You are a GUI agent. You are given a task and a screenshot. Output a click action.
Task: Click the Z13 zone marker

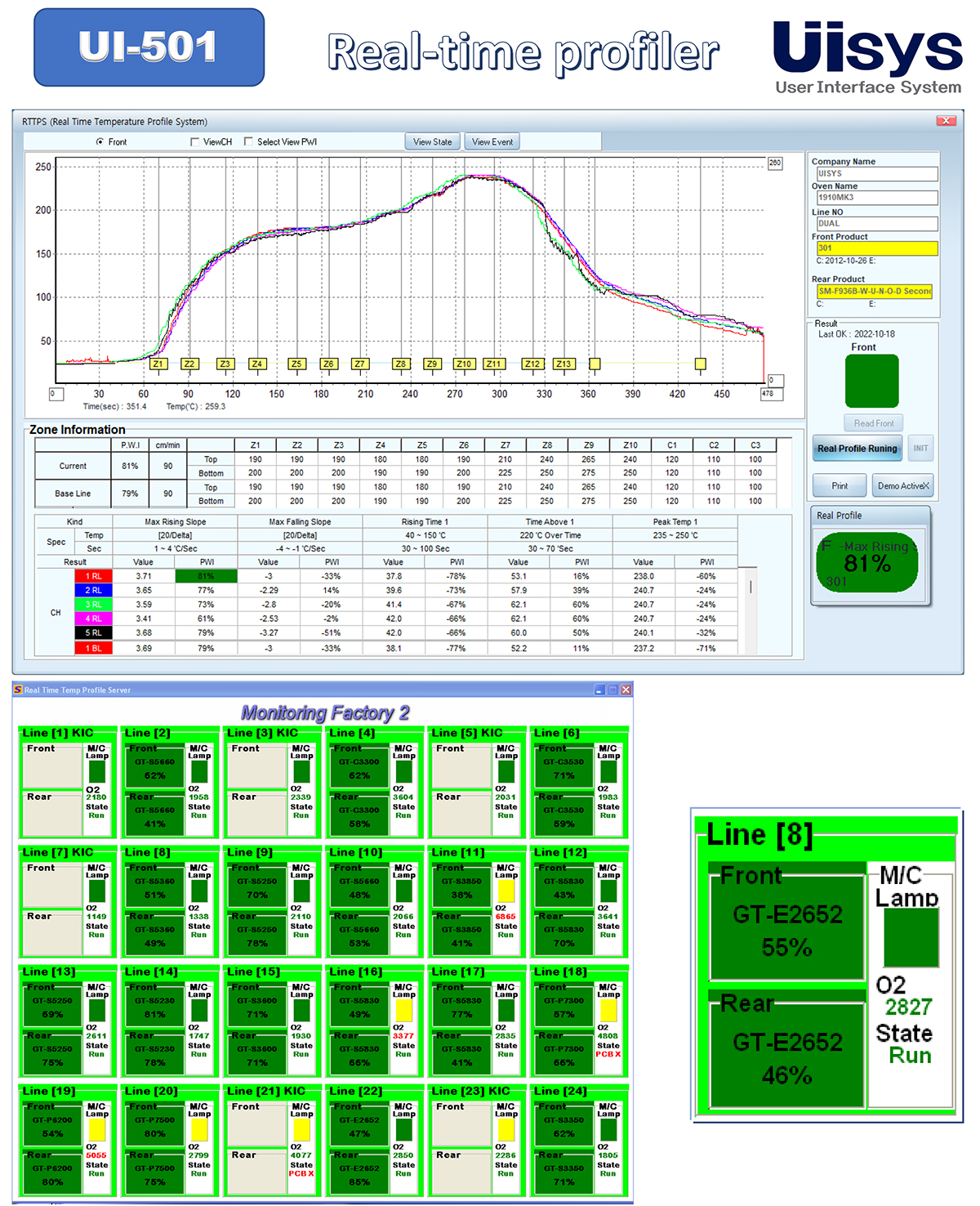point(563,364)
